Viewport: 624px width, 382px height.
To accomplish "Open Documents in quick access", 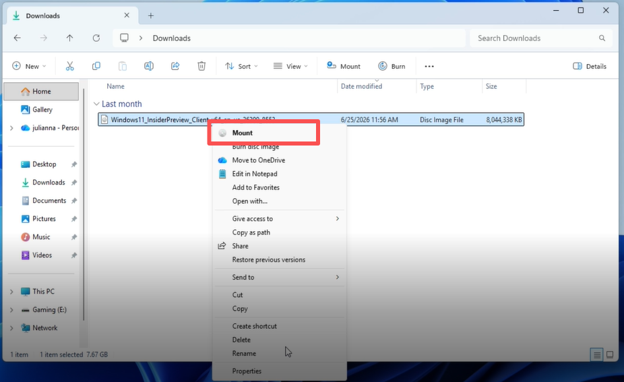I will click(x=41, y=201).
